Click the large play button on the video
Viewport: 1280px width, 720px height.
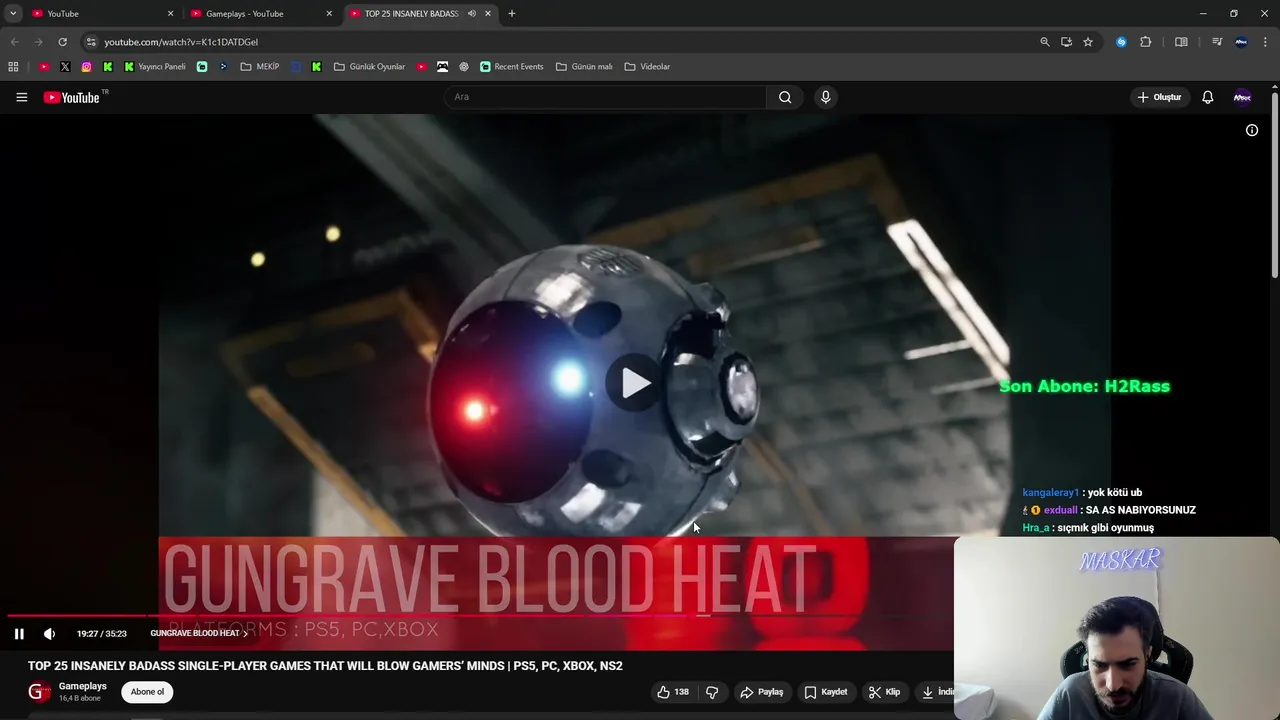636,383
